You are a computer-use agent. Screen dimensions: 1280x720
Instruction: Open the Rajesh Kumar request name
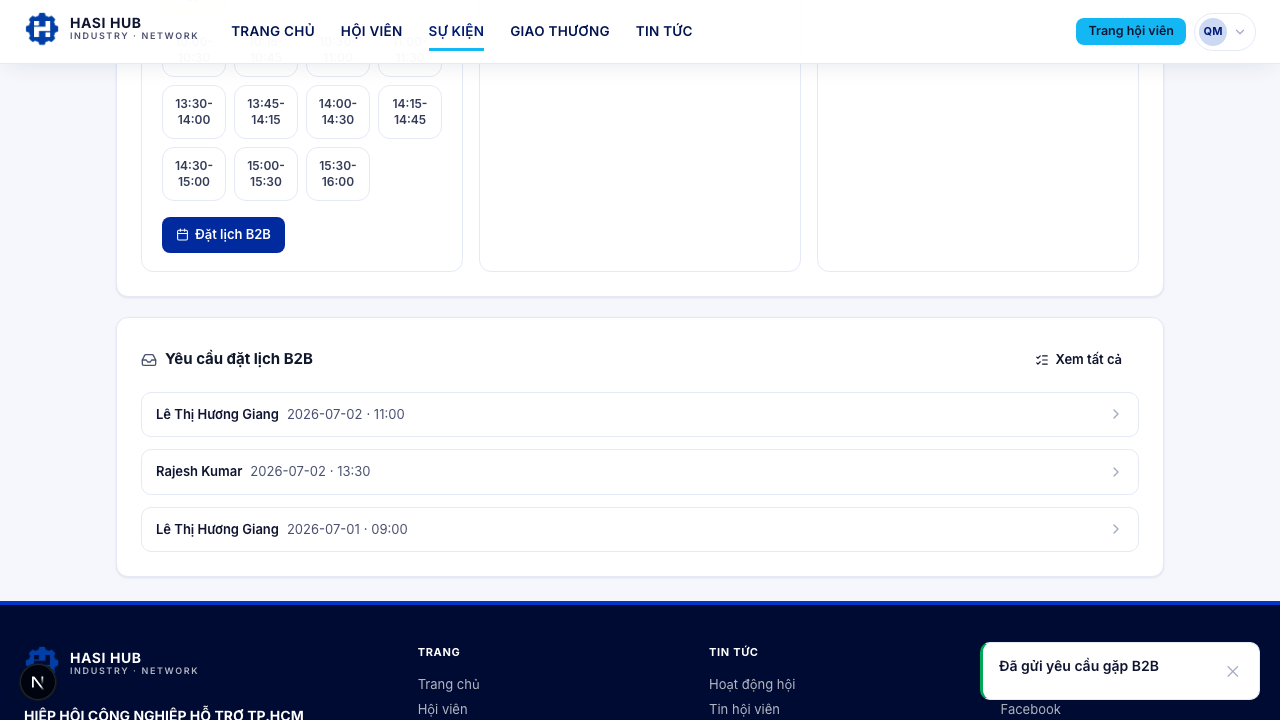click(x=199, y=471)
